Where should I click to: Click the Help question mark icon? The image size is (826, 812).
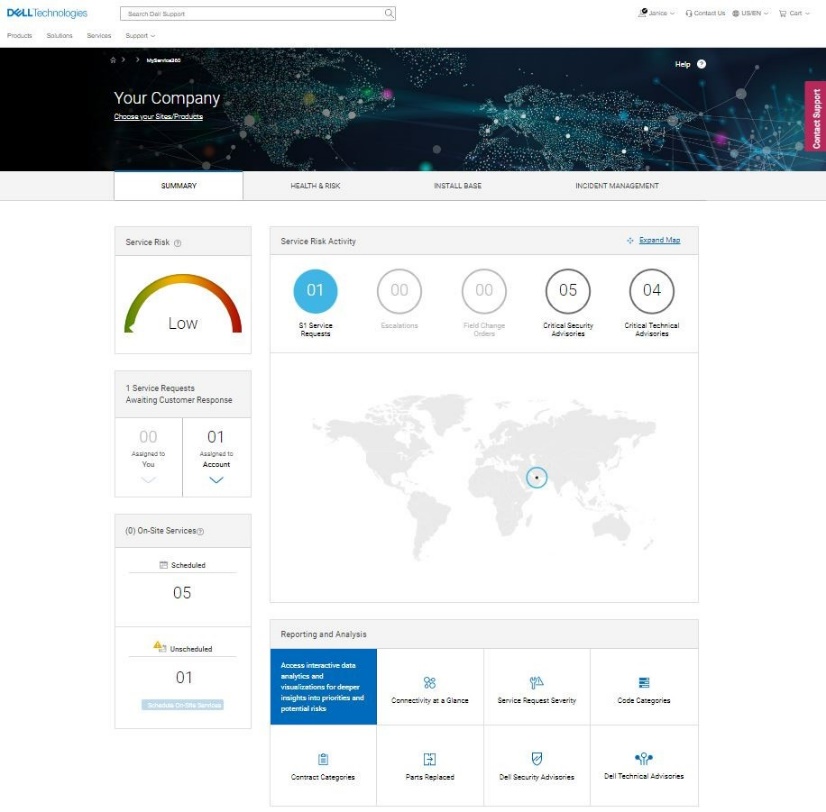pos(701,64)
